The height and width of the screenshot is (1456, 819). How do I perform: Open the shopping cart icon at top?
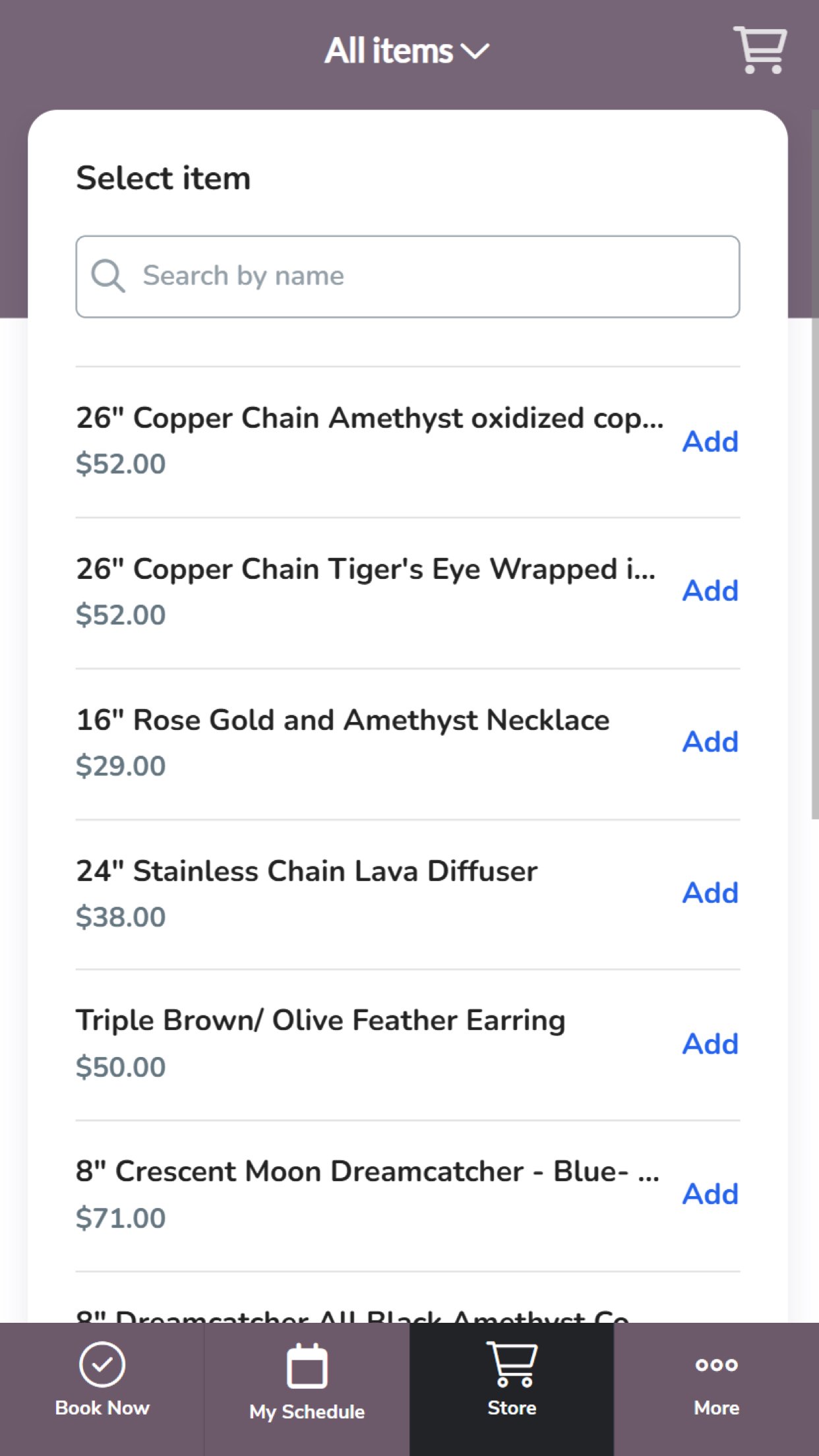point(760,50)
